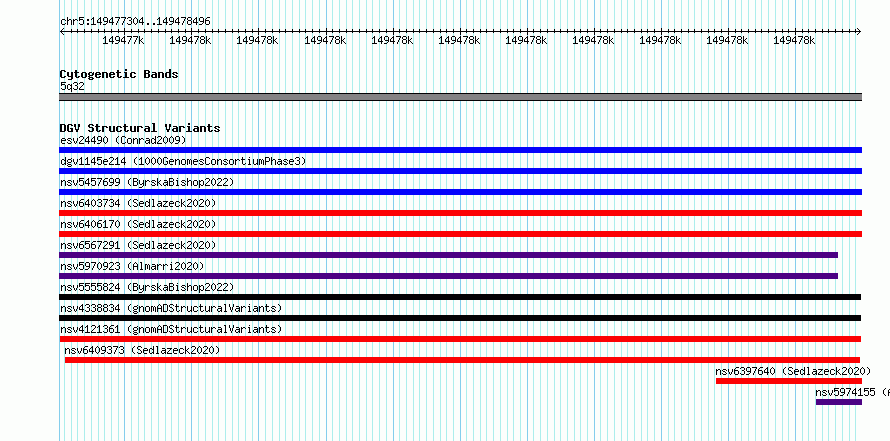Select the nsv4121361 gnomAD red bar

(x=460, y=339)
